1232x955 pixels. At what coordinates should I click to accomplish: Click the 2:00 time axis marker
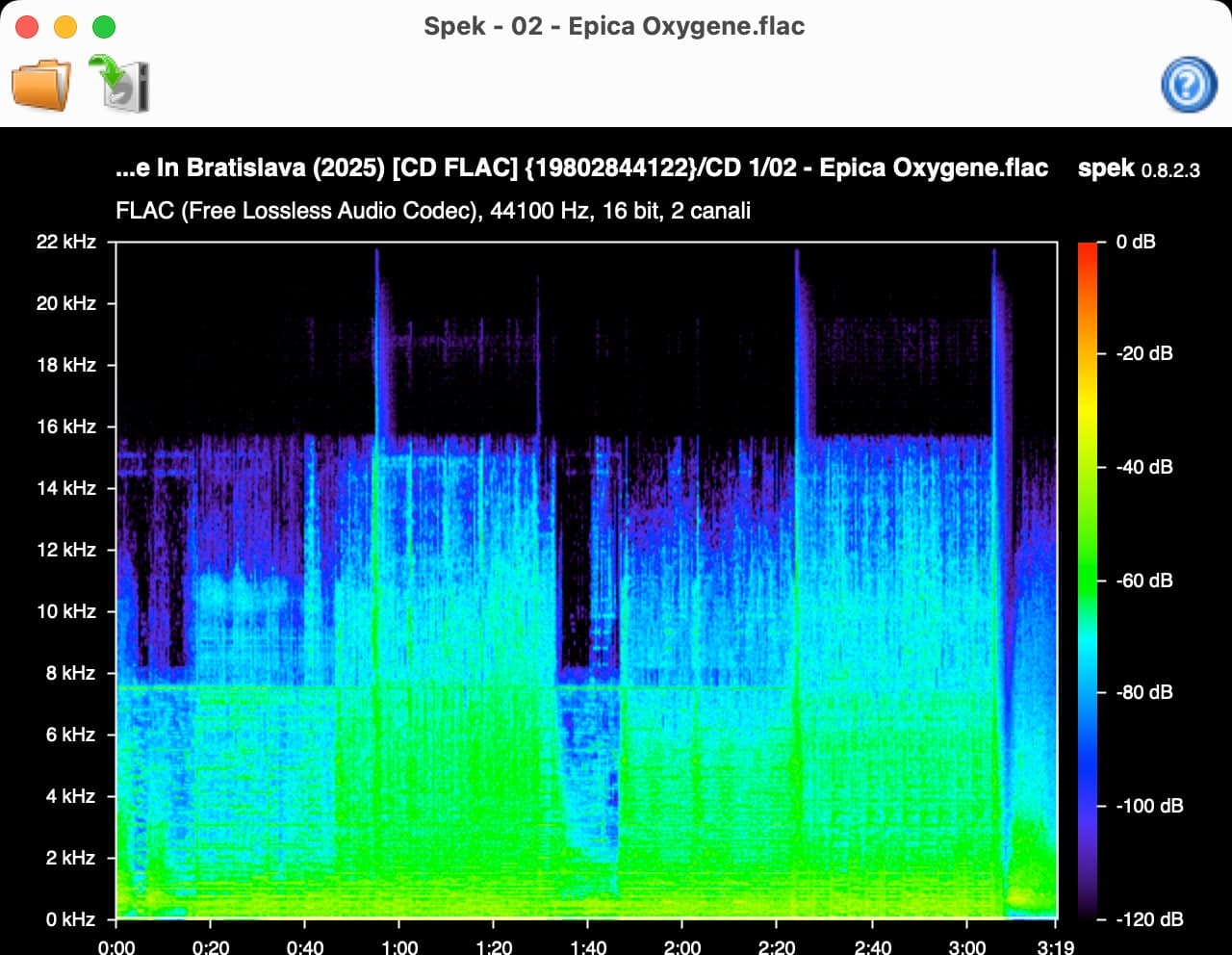pos(682,946)
